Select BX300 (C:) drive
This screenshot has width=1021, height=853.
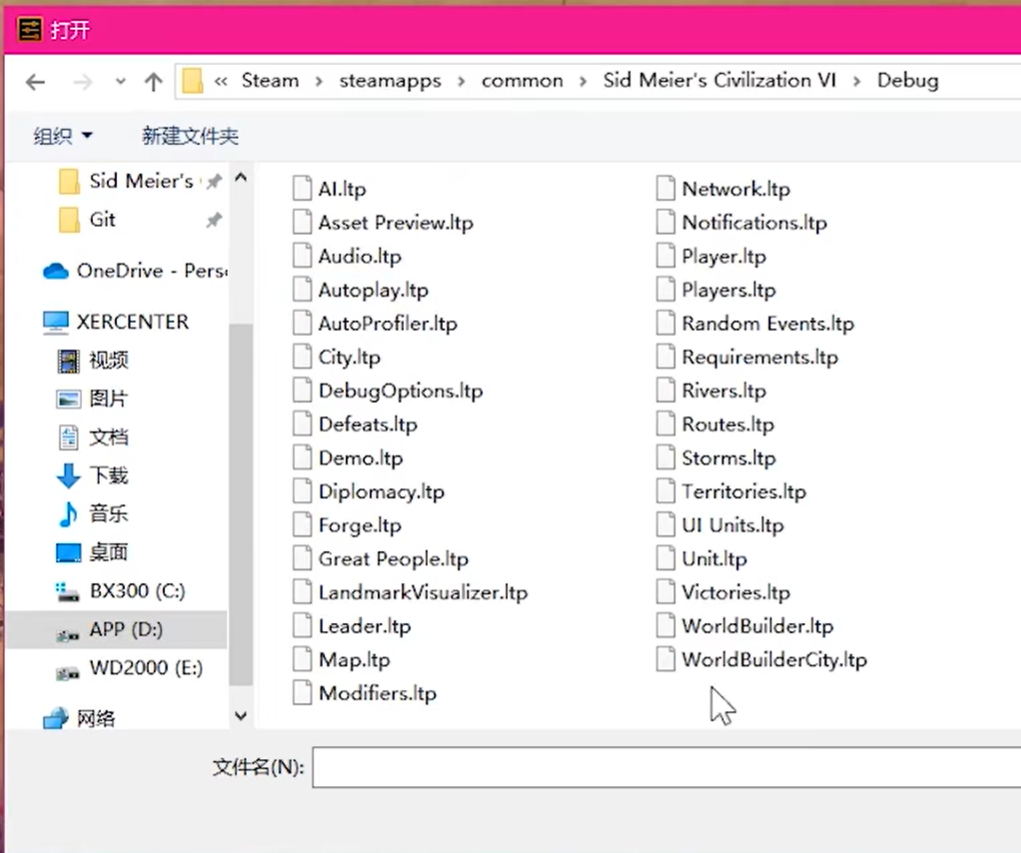(120, 591)
